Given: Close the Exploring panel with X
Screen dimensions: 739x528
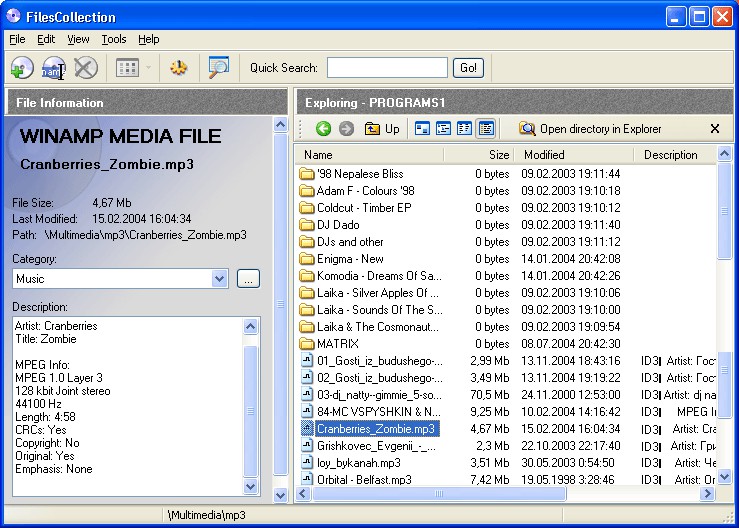Looking at the screenshot, I should 715,129.
